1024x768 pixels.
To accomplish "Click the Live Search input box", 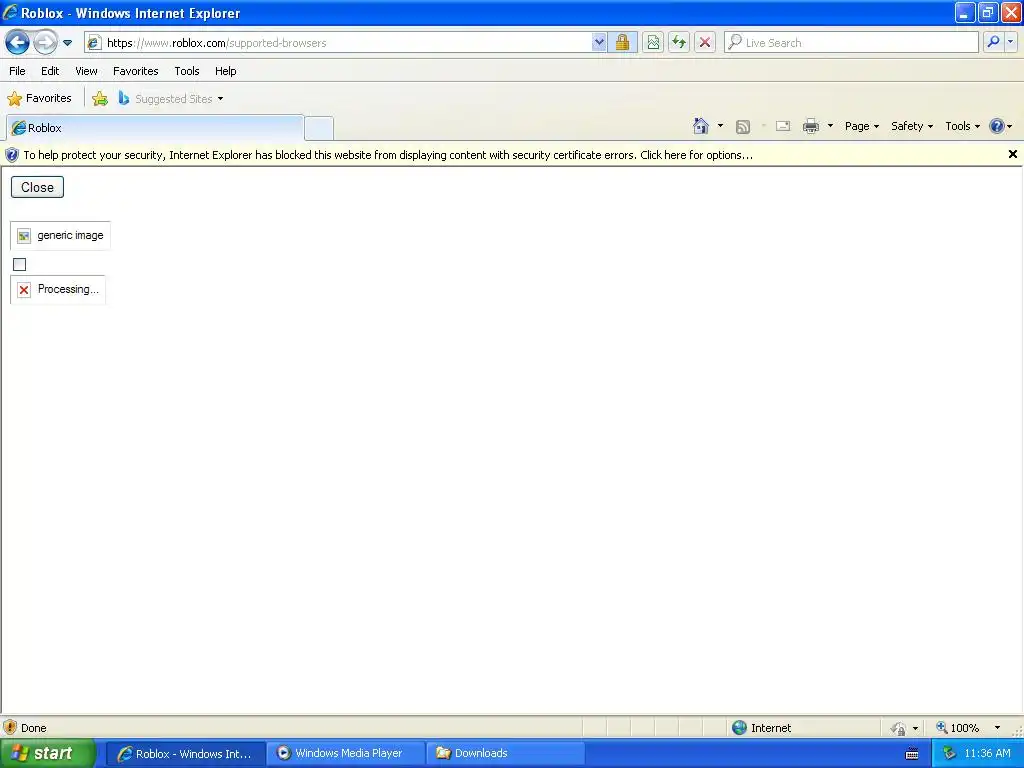I will pyautogui.click(x=852, y=43).
